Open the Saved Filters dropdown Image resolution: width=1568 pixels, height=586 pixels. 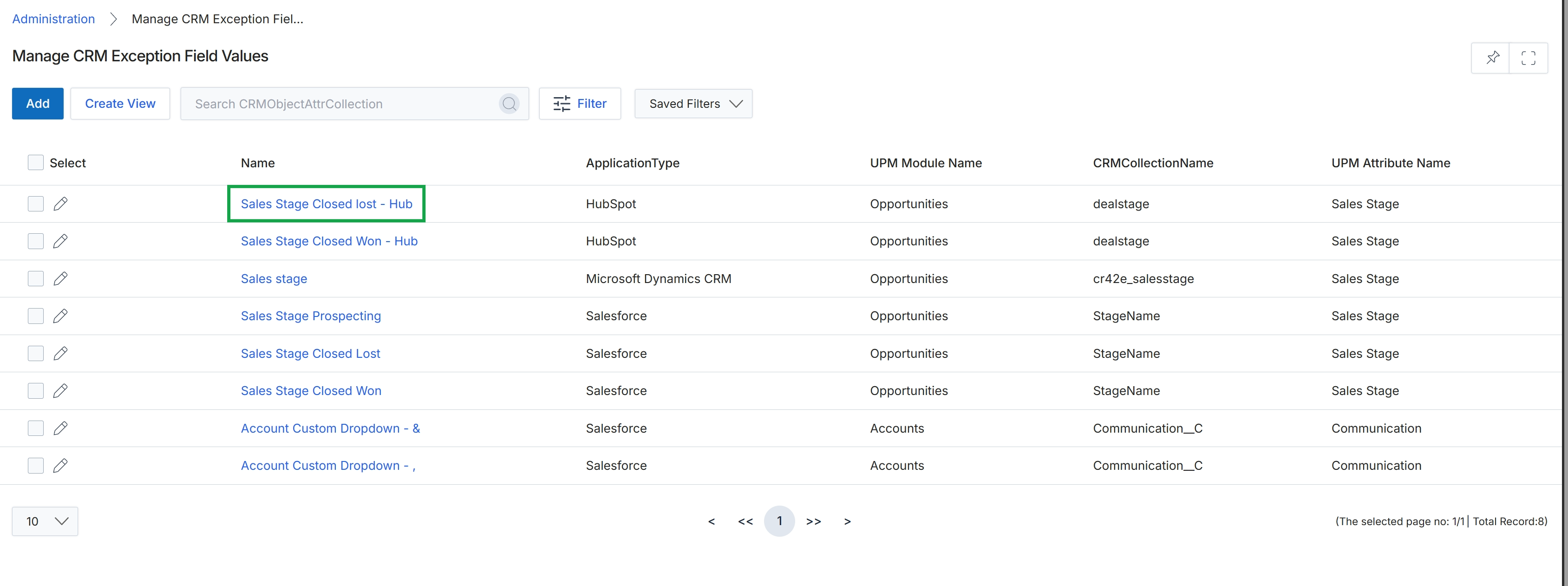click(693, 104)
